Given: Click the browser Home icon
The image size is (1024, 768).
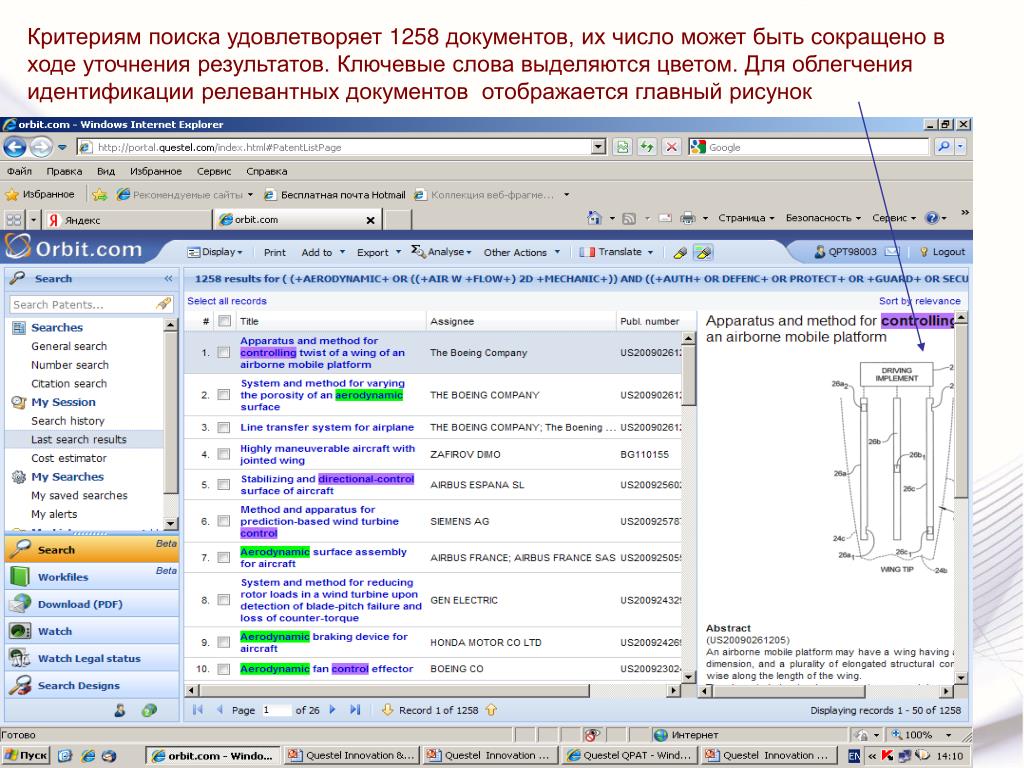Looking at the screenshot, I should pyautogui.click(x=594, y=217).
